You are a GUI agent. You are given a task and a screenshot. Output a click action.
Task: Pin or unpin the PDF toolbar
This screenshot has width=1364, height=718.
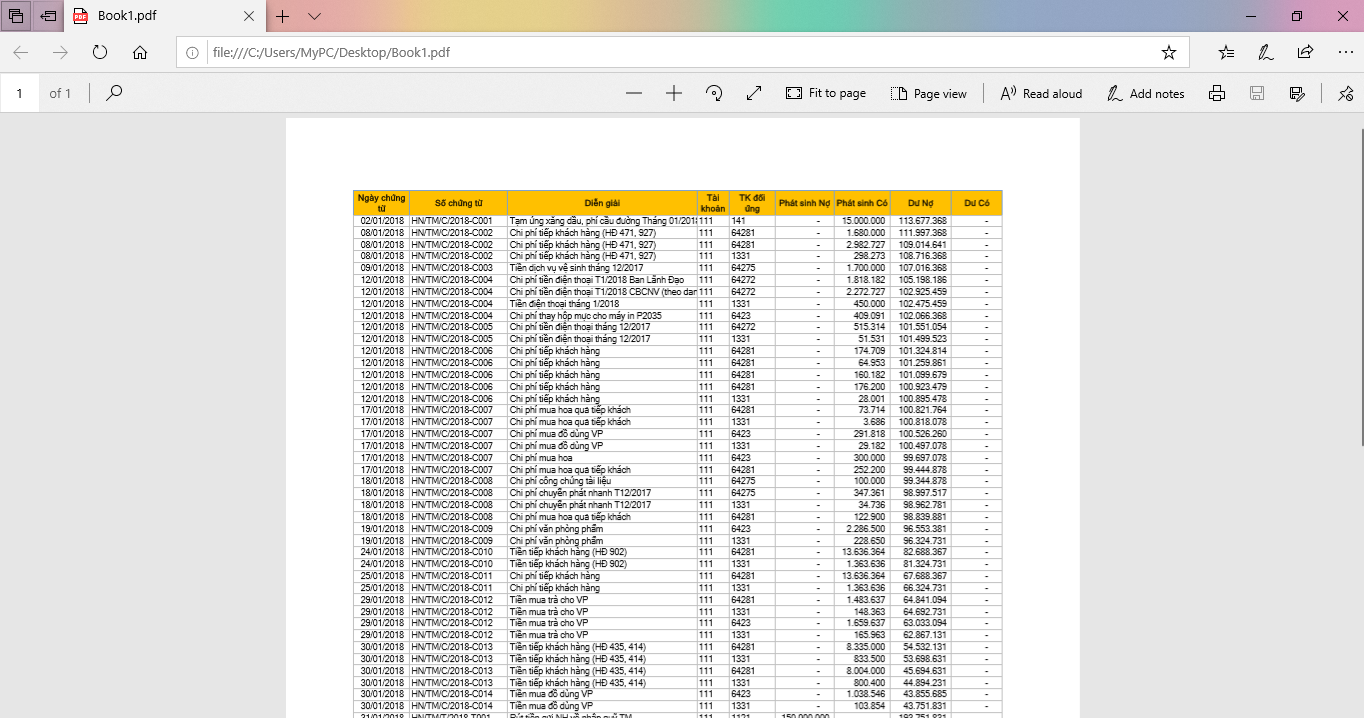click(x=1345, y=93)
